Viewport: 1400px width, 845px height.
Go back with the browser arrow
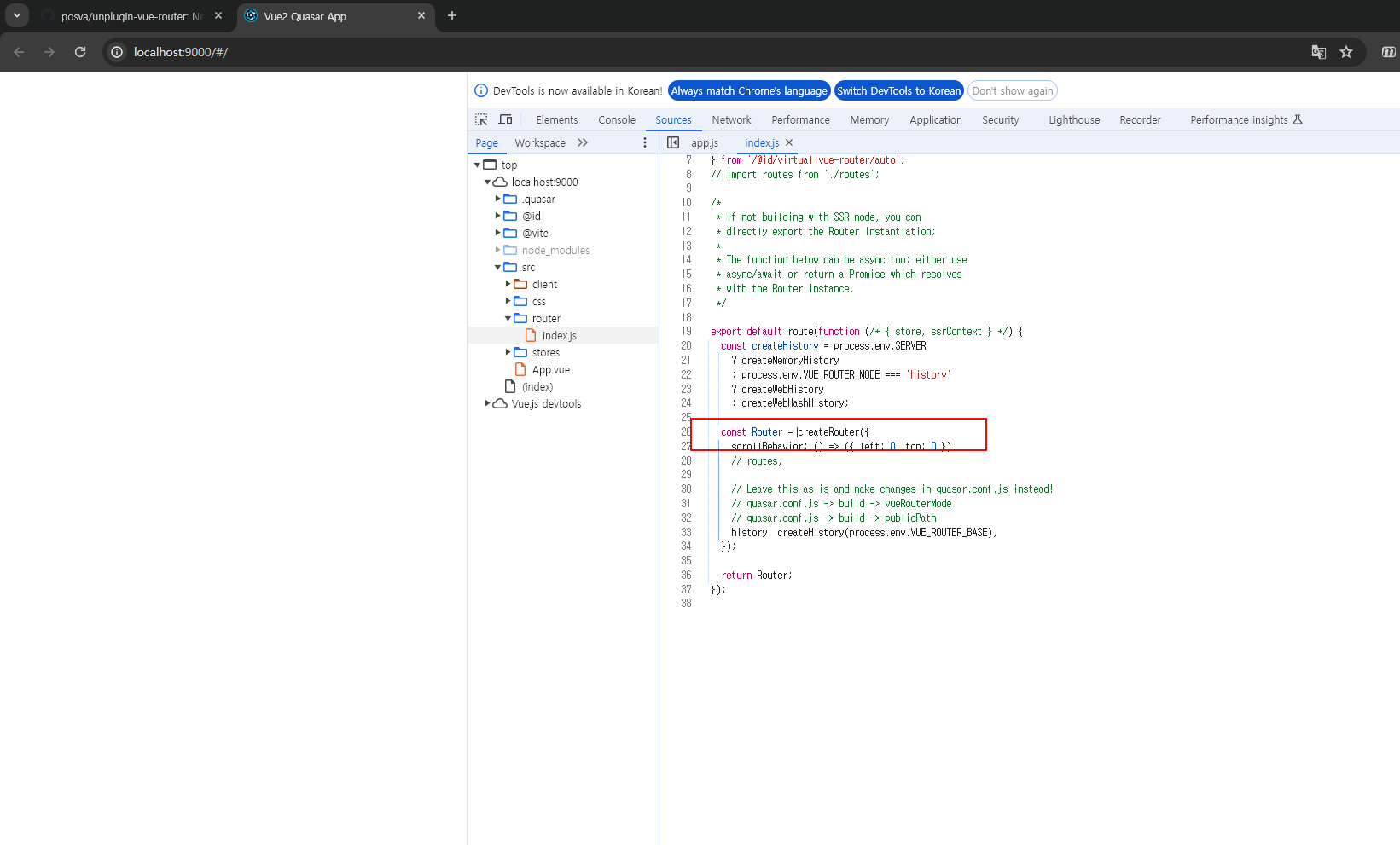click(19, 52)
